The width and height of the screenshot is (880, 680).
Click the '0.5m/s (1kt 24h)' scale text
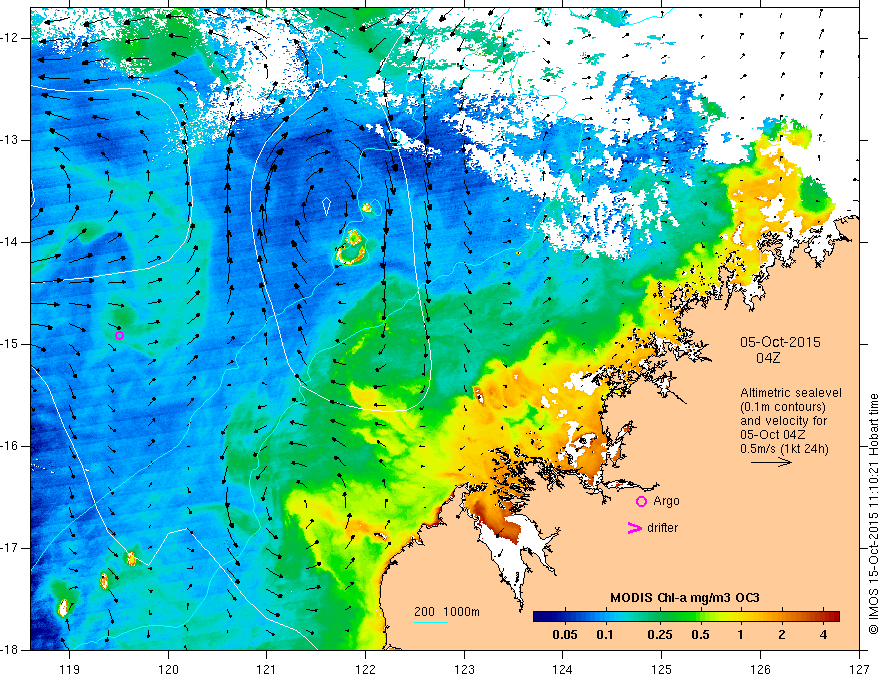pos(785,449)
